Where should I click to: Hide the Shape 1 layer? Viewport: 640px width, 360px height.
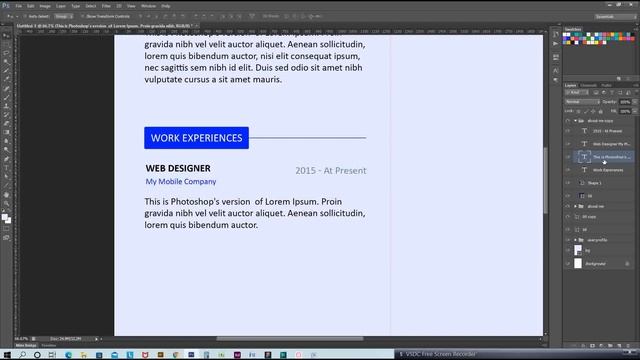[568, 183]
